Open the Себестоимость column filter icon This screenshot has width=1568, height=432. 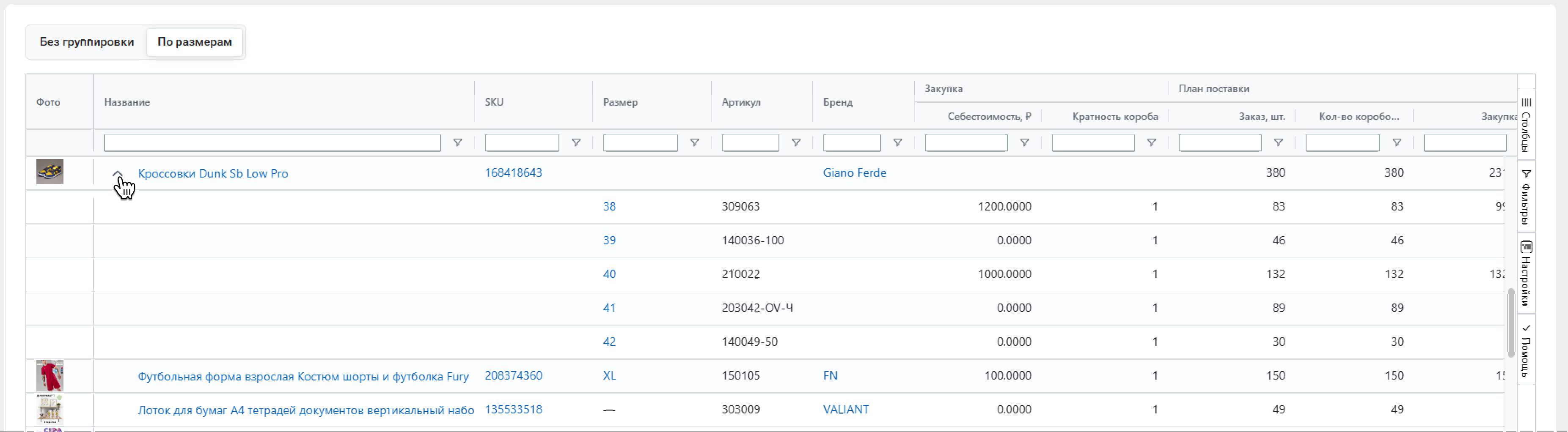1024,142
